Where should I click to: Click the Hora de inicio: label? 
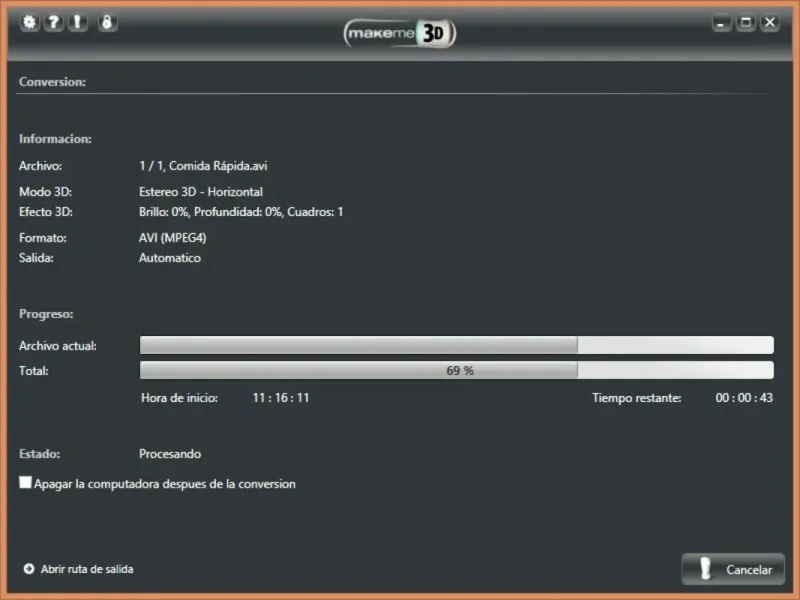[180, 398]
